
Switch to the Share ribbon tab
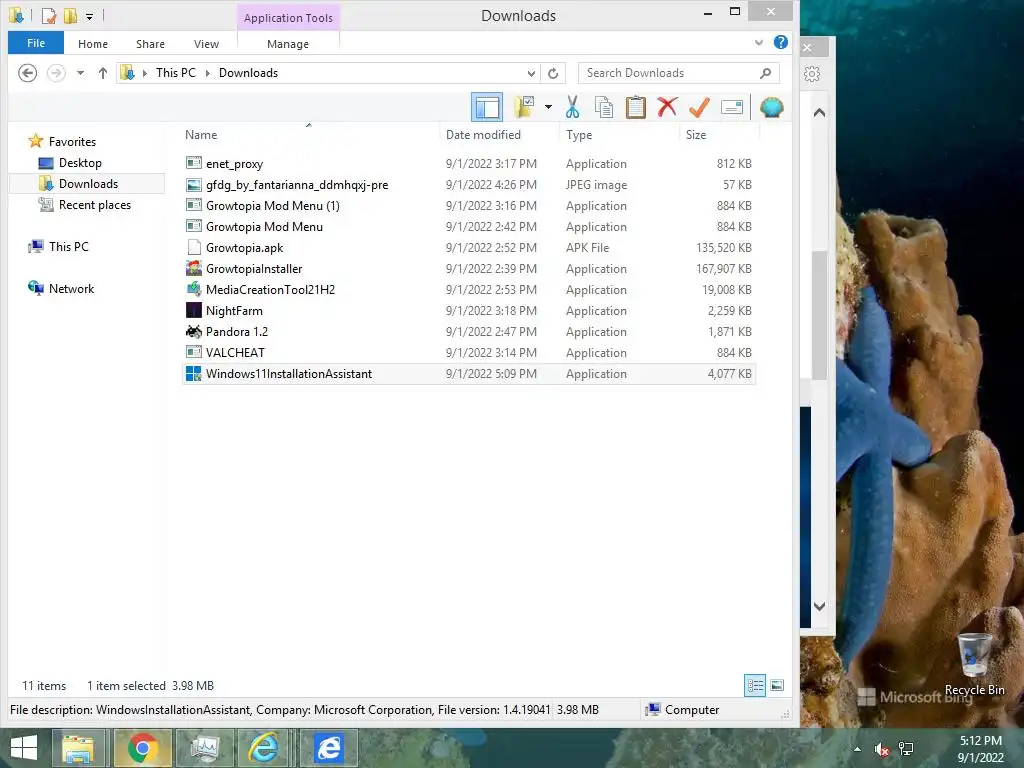coord(150,44)
